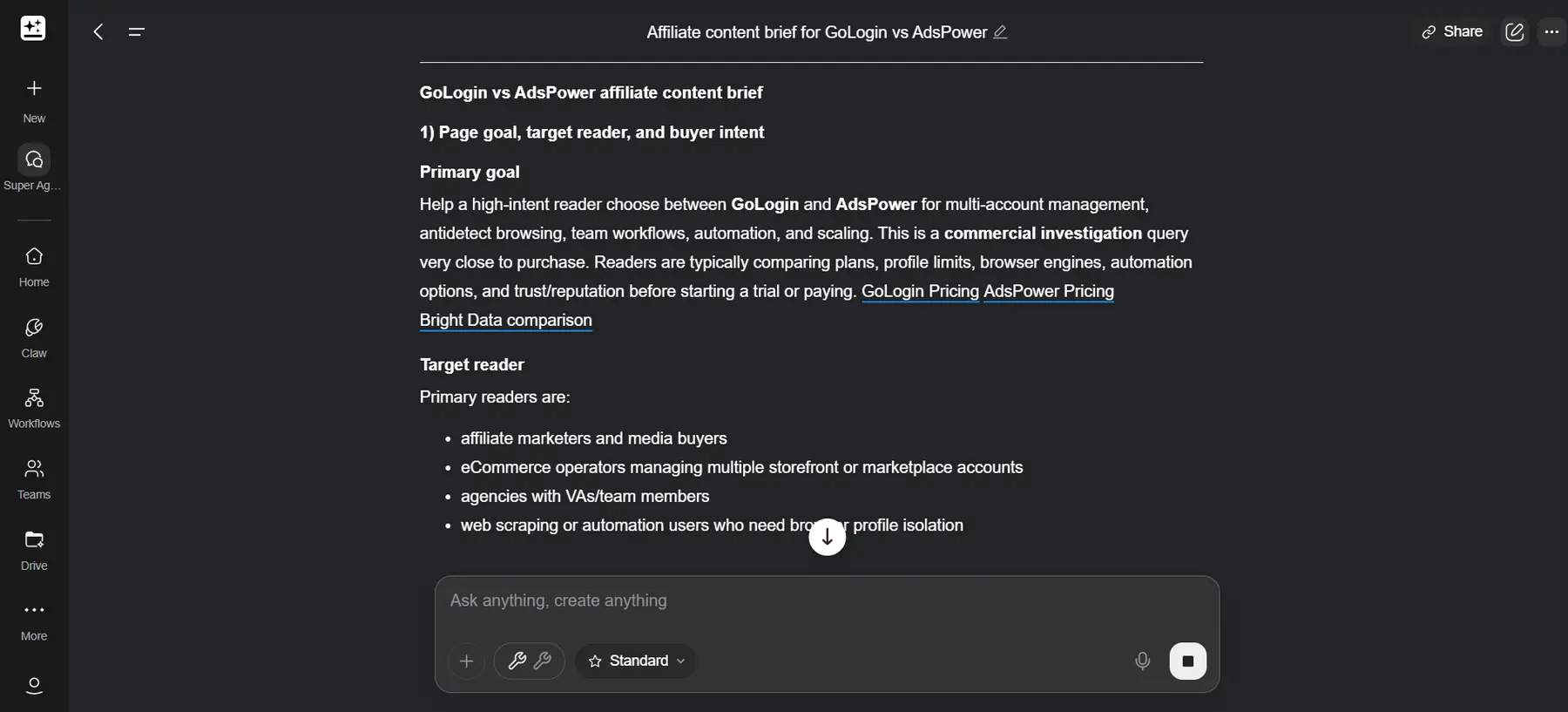Open the Super Agent sidebar item
This screenshot has height=712, width=1568.
(x=33, y=168)
